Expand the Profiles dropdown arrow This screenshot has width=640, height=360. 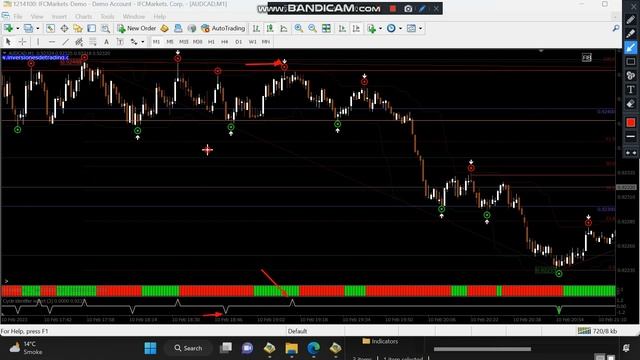[x=38, y=28]
